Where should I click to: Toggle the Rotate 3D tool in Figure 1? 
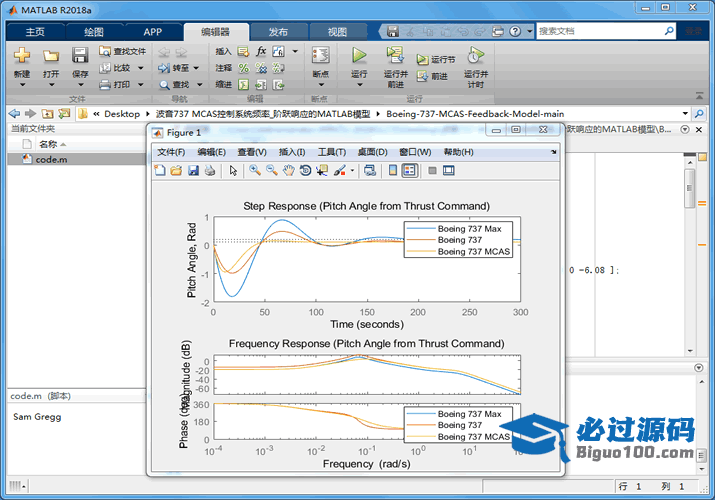pos(305,170)
